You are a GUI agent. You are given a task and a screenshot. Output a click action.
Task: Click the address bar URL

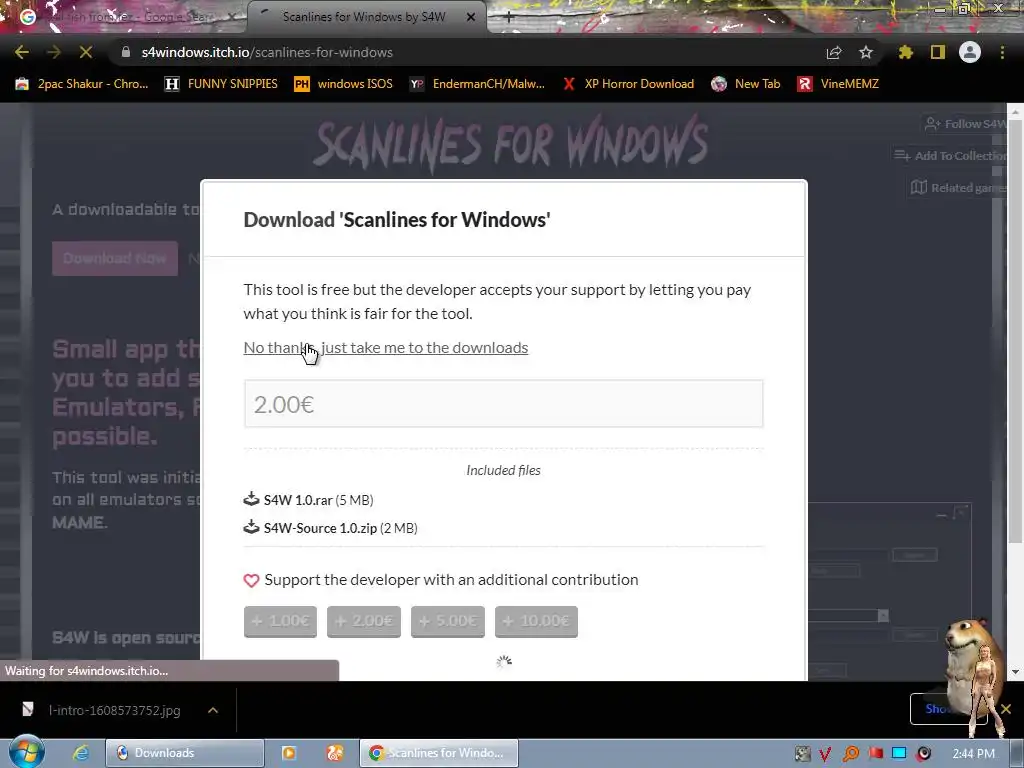click(267, 52)
